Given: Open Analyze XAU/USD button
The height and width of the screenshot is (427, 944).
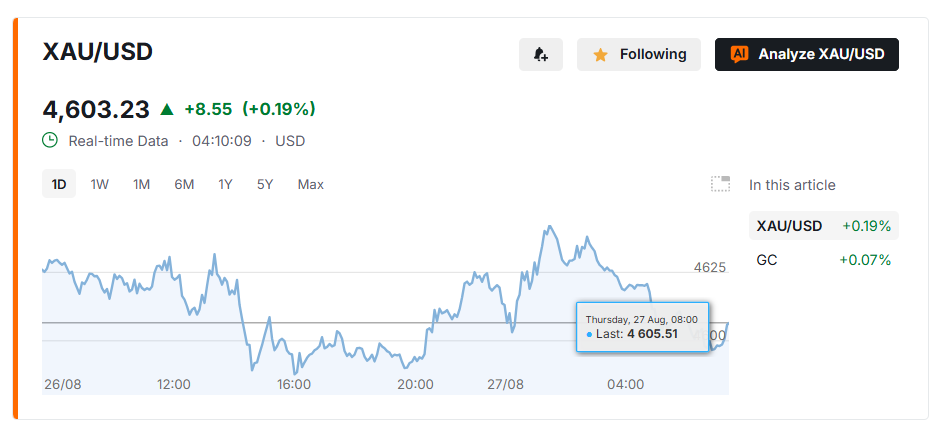Looking at the screenshot, I should [807, 55].
